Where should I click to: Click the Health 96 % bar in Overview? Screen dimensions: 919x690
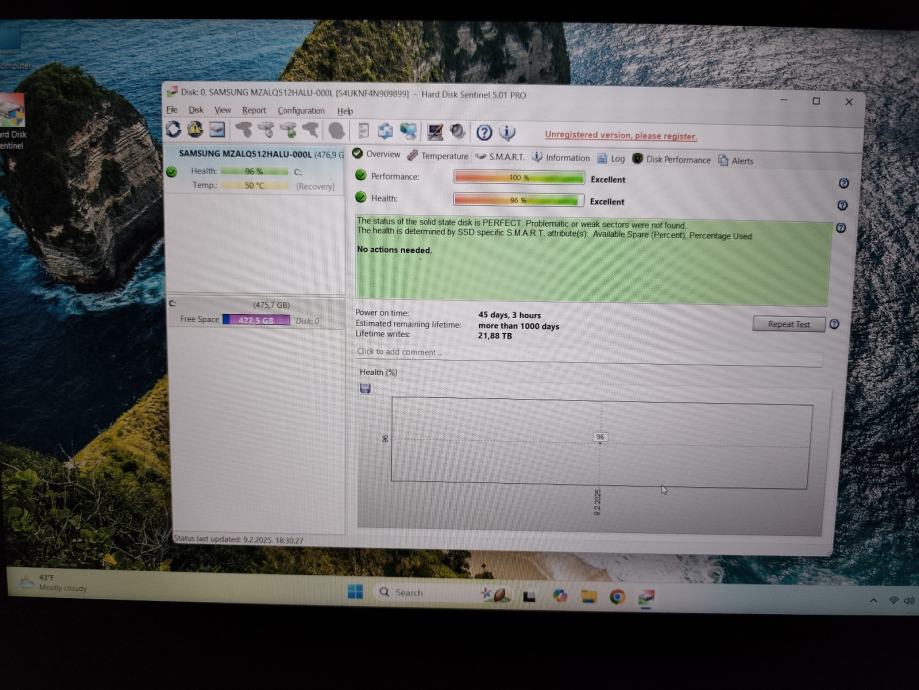tap(519, 200)
